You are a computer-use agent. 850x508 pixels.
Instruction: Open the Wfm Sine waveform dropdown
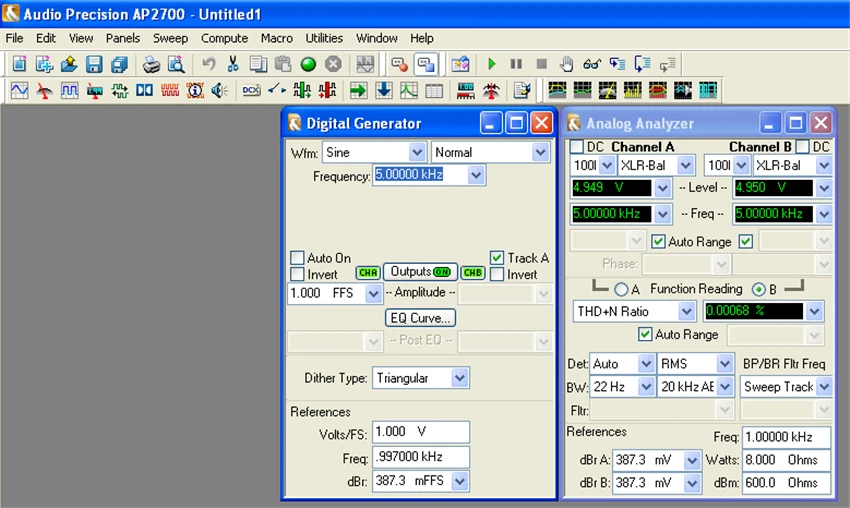point(417,153)
